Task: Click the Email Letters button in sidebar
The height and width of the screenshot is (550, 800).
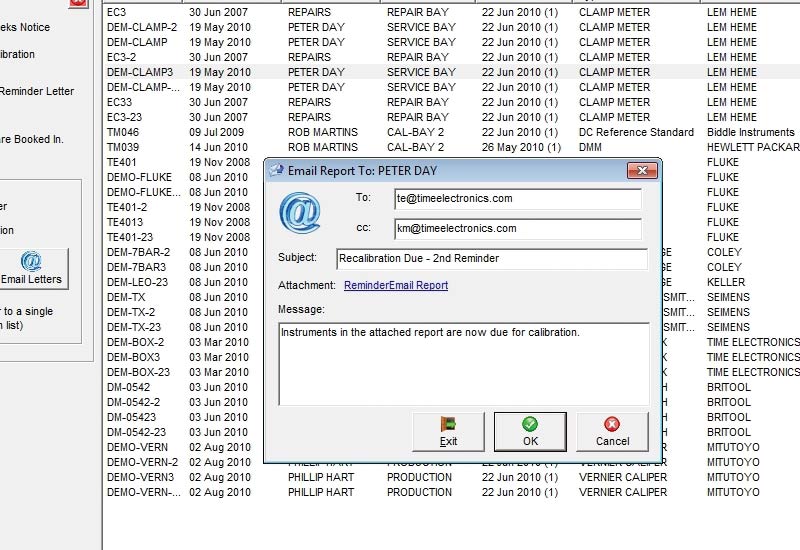Action: point(31,269)
